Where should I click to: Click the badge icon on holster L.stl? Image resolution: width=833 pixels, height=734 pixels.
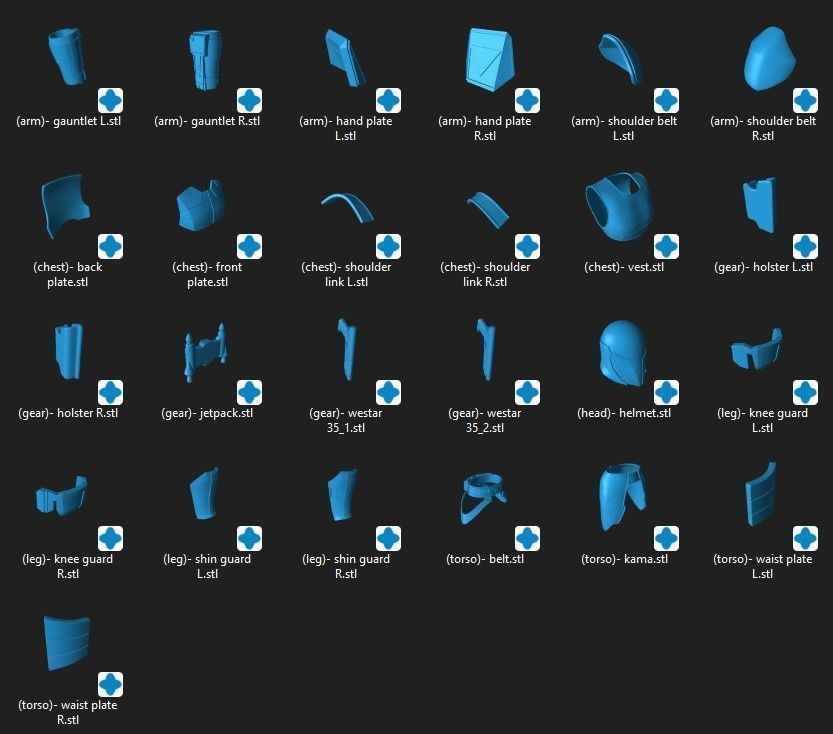click(x=805, y=246)
